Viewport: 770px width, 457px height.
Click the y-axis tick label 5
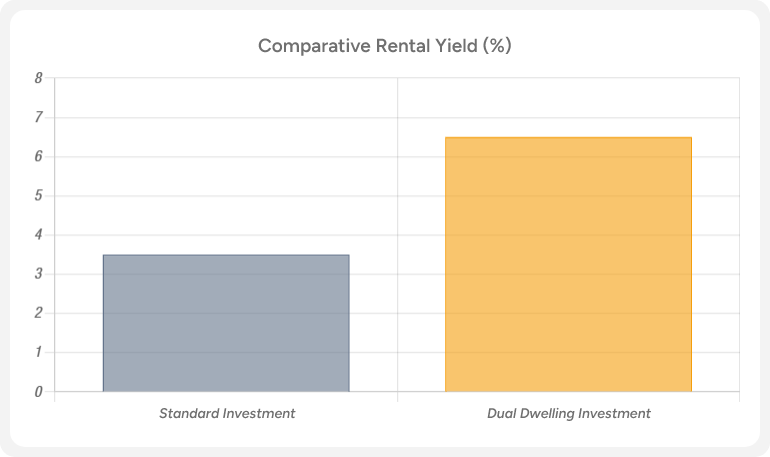click(x=38, y=196)
